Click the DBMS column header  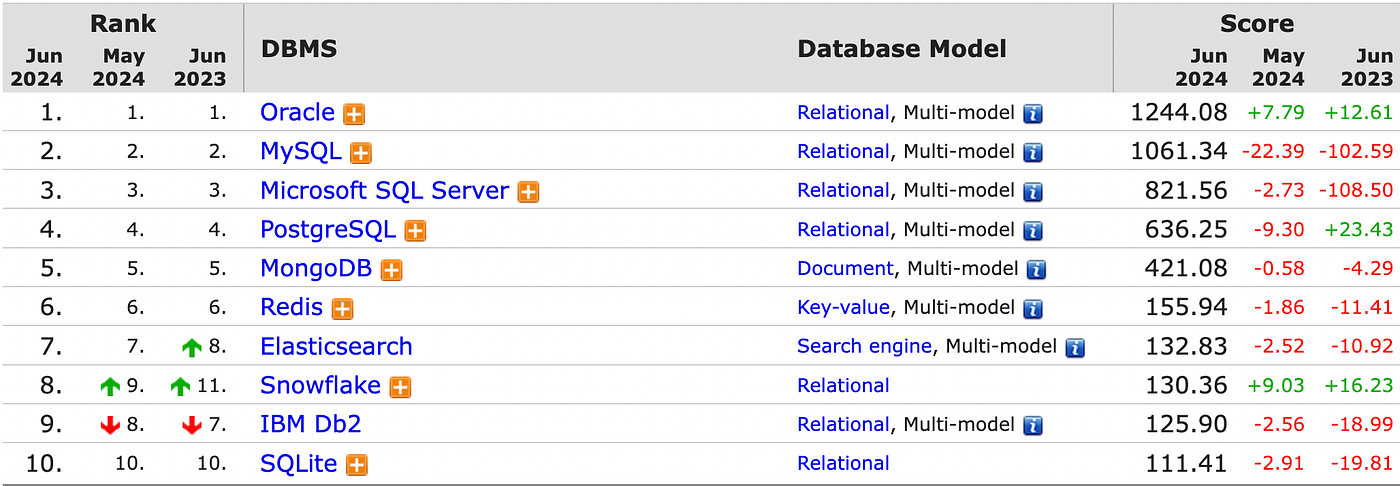point(298,49)
